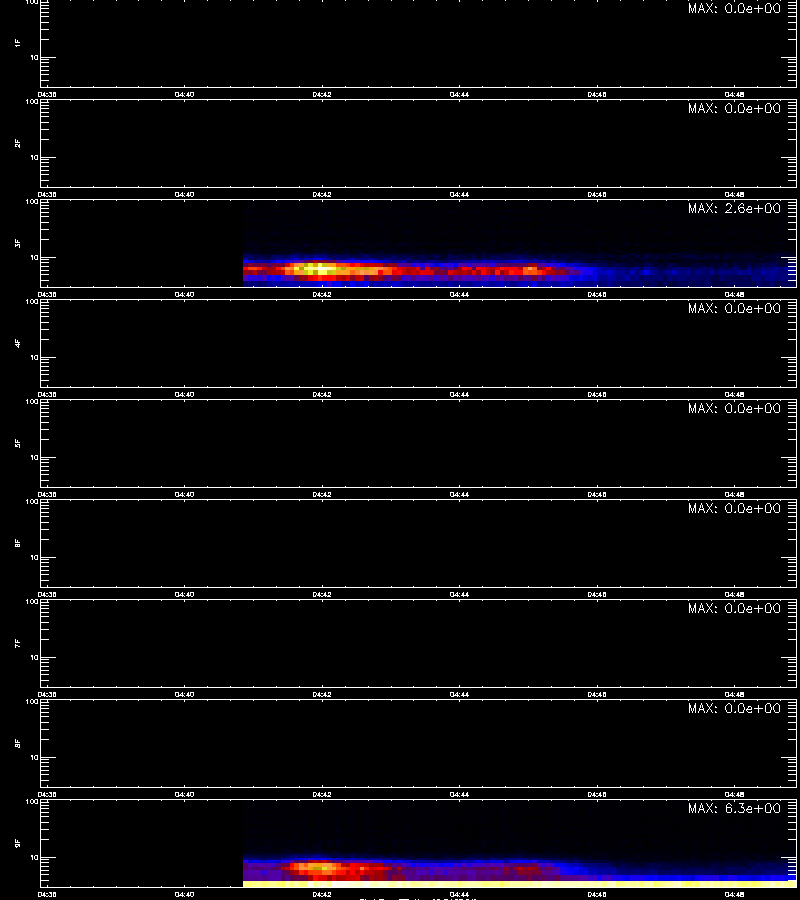Viewport: 800px width, 900px height.
Task: Click the "100" y-axis label of the 9F panel
Action: pyautogui.click(x=33, y=802)
